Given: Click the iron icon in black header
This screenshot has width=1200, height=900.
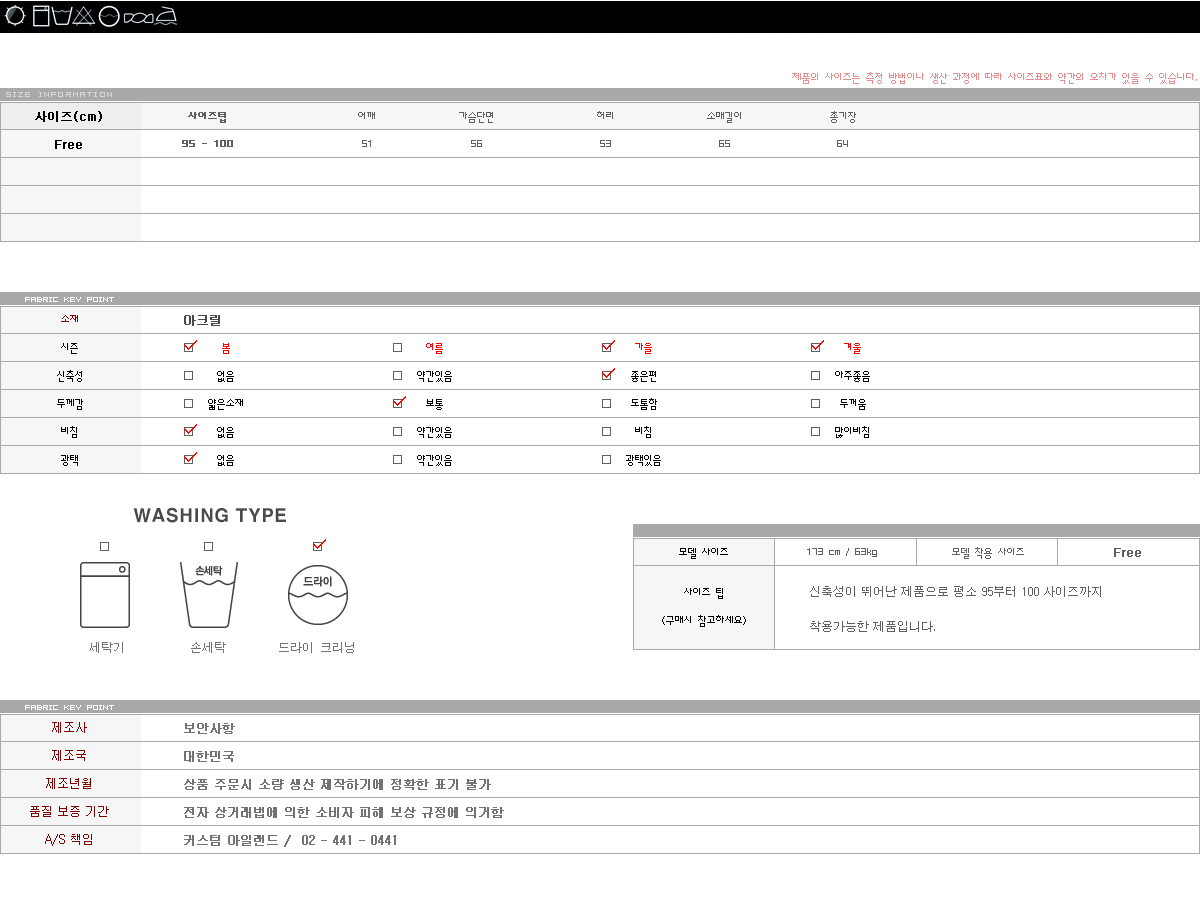Looking at the screenshot, I should coord(167,16).
